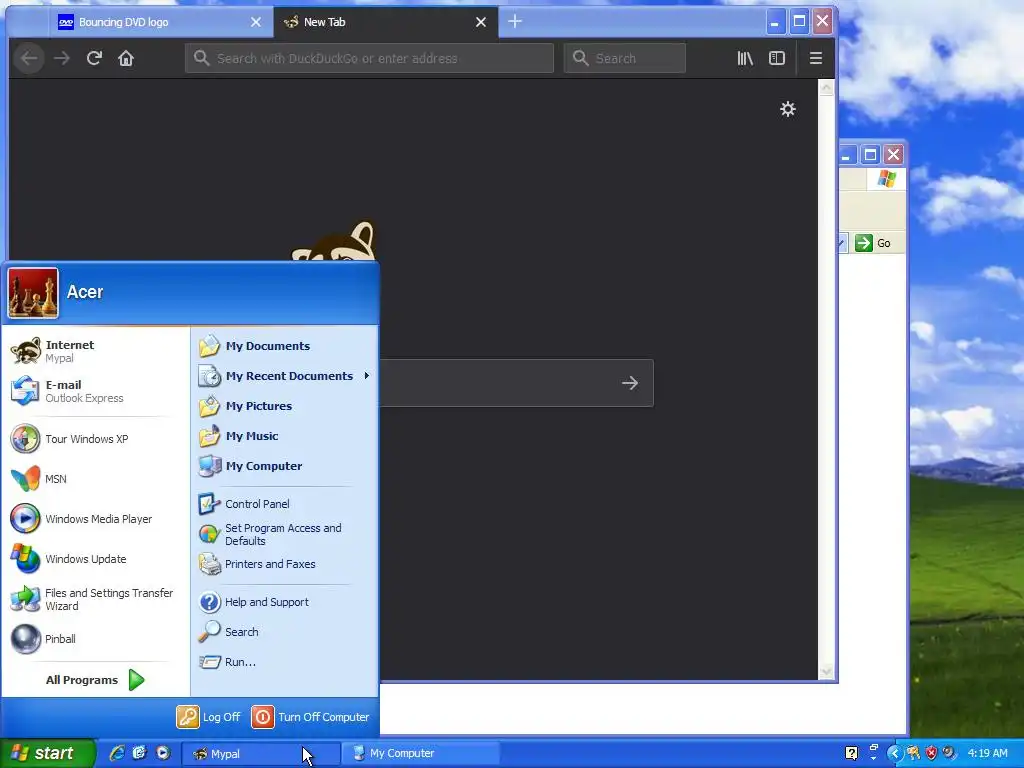The width and height of the screenshot is (1024, 768).
Task: Open Set Program Access and Defaults
Action: coord(285,534)
